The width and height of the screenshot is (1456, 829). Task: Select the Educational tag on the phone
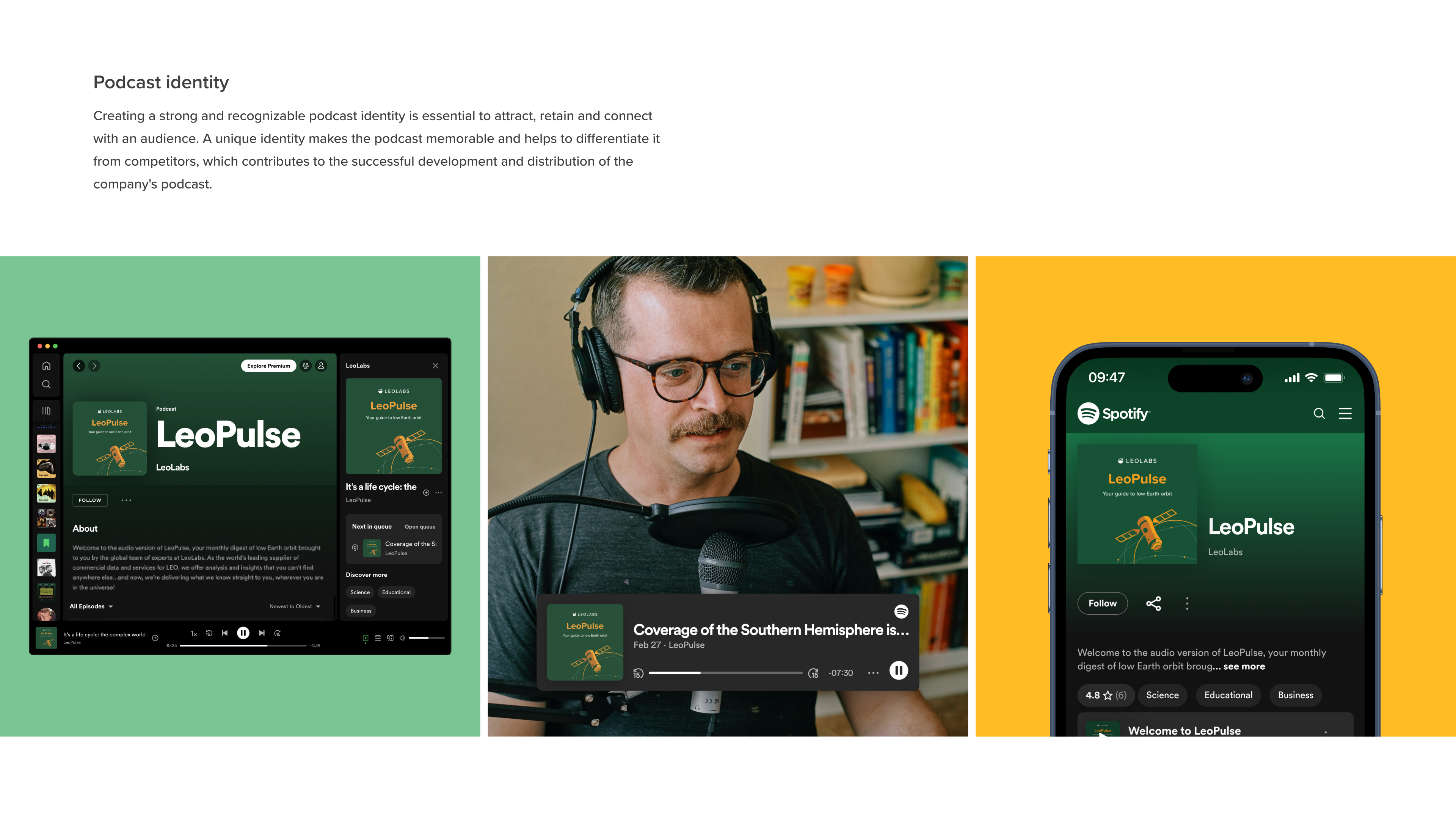[1228, 695]
